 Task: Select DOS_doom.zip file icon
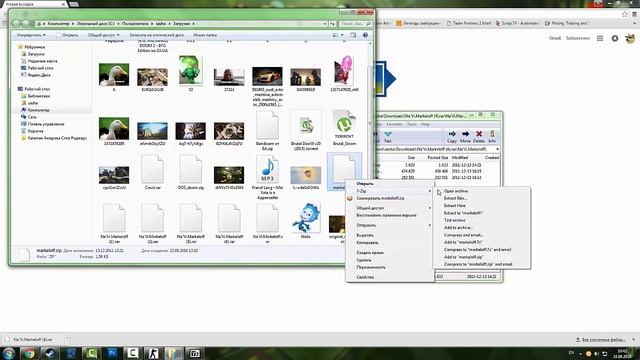(191, 169)
